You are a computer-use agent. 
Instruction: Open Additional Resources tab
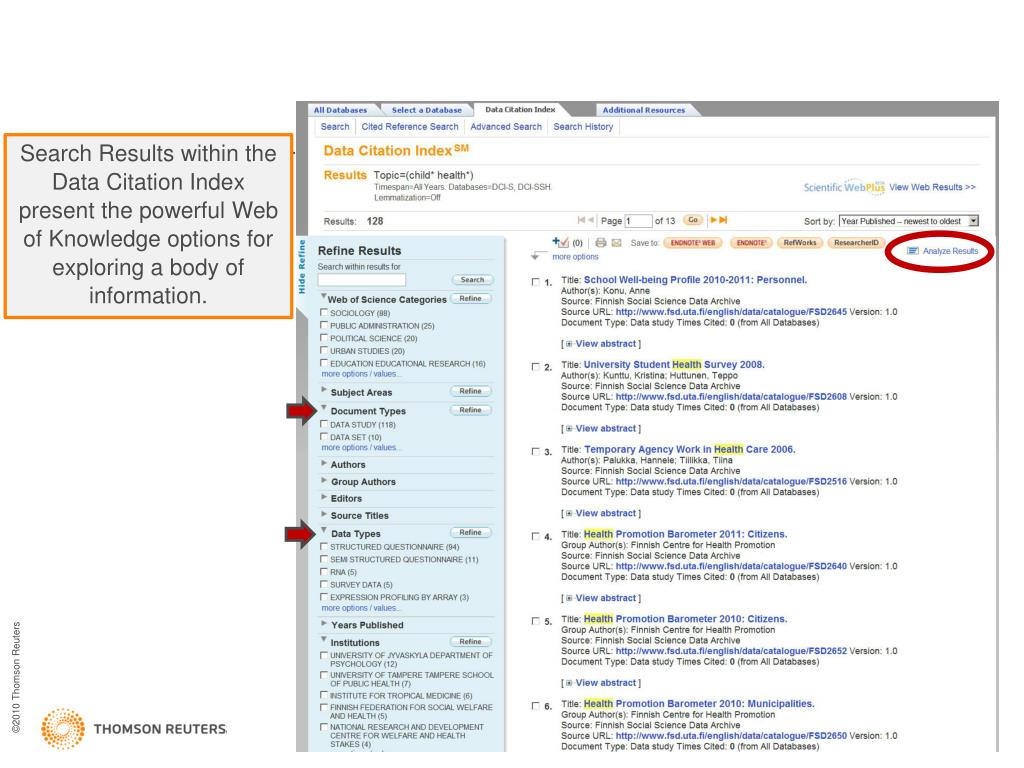click(644, 110)
